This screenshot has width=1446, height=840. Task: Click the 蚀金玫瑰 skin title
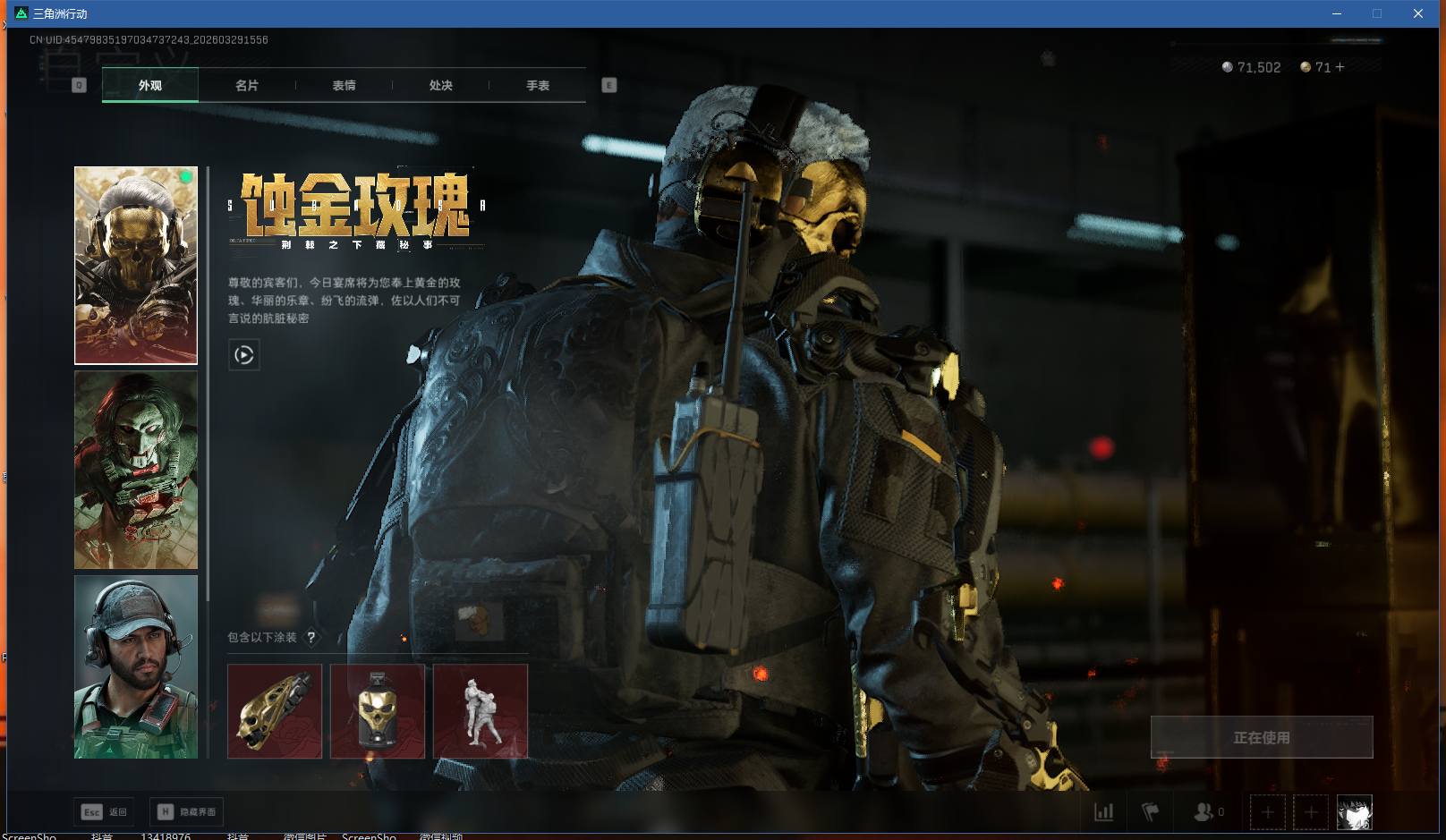(355, 204)
